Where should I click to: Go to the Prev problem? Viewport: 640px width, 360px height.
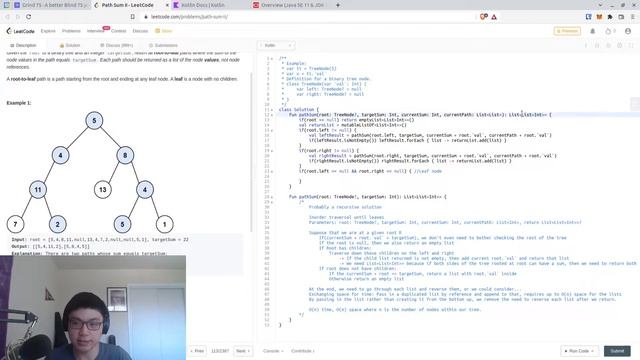pyautogui.click(x=197, y=351)
